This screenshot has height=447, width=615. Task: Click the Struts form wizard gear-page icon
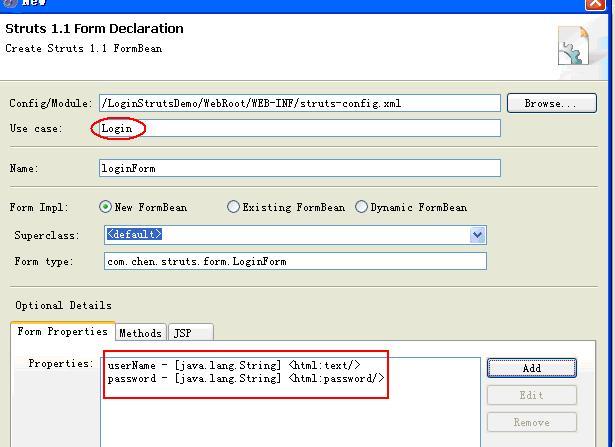(573, 45)
